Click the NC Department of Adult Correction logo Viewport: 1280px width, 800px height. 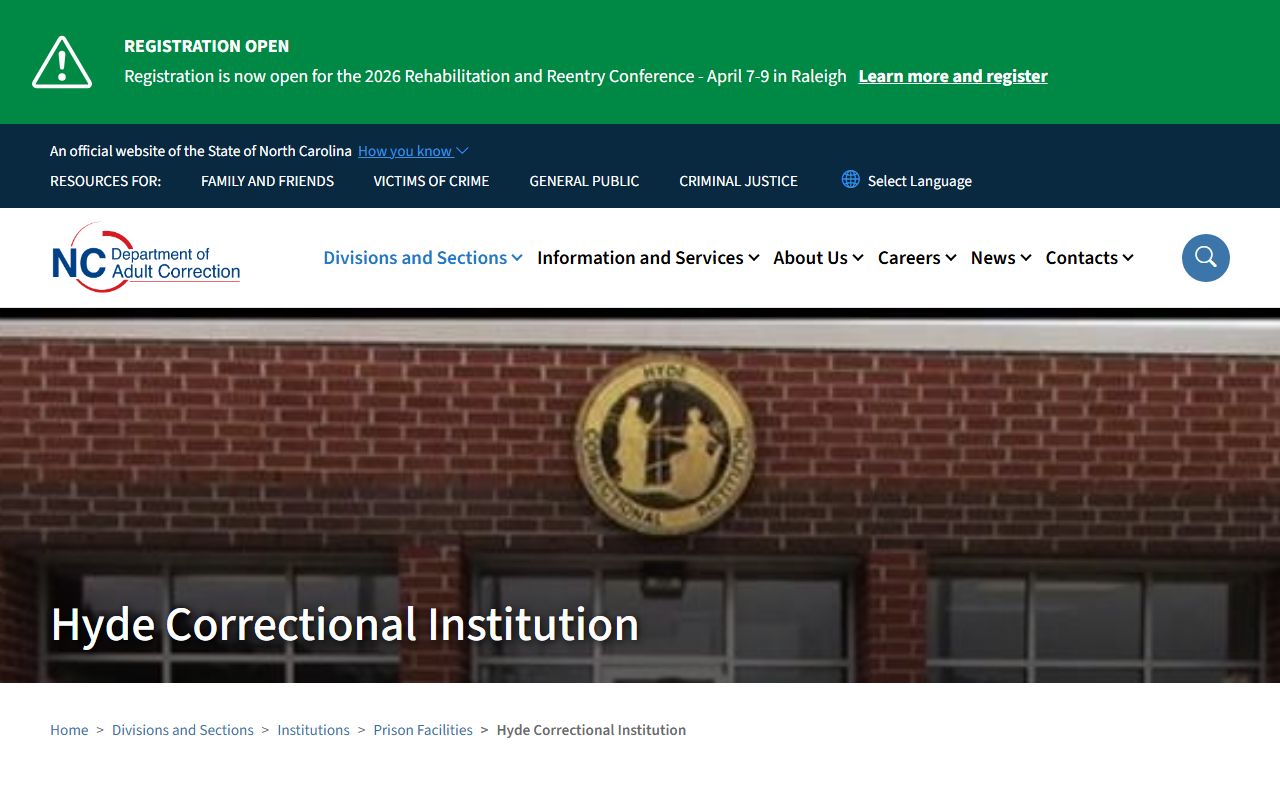pos(146,258)
